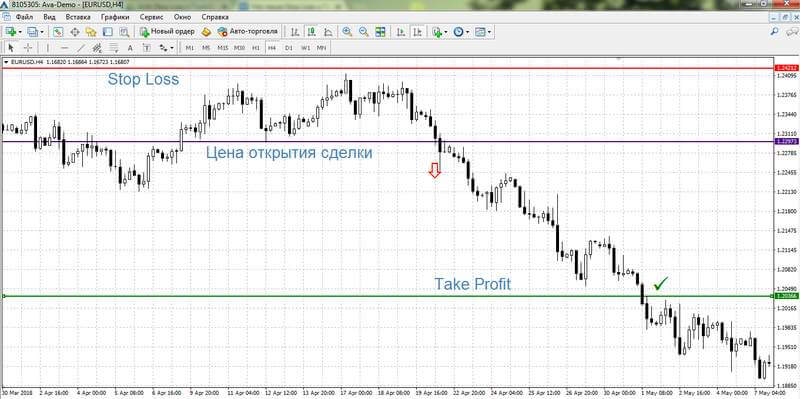
Task: Click the 1.23765 price axis label
Action: [786, 95]
